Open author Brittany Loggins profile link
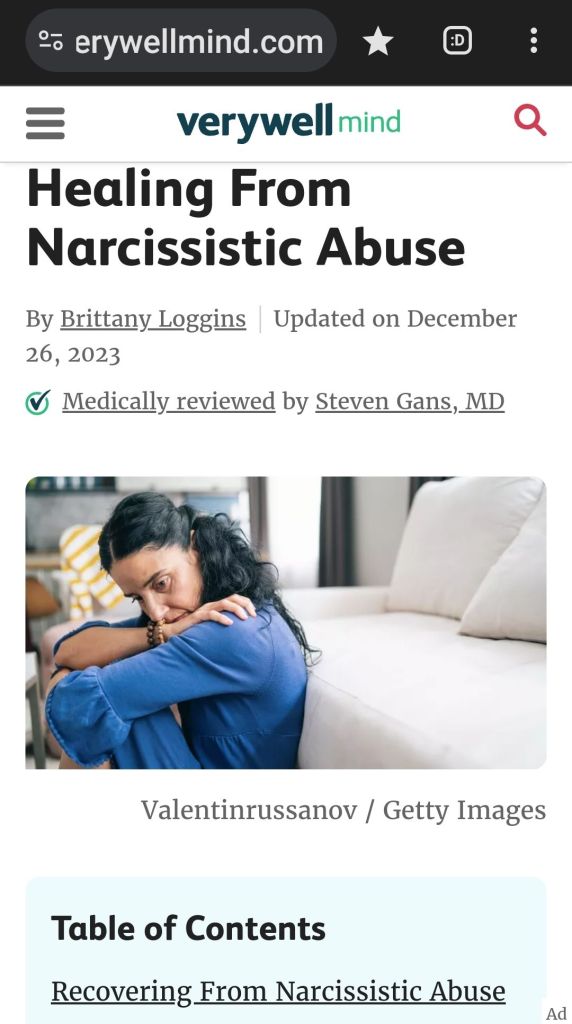The image size is (572, 1024). (x=153, y=319)
